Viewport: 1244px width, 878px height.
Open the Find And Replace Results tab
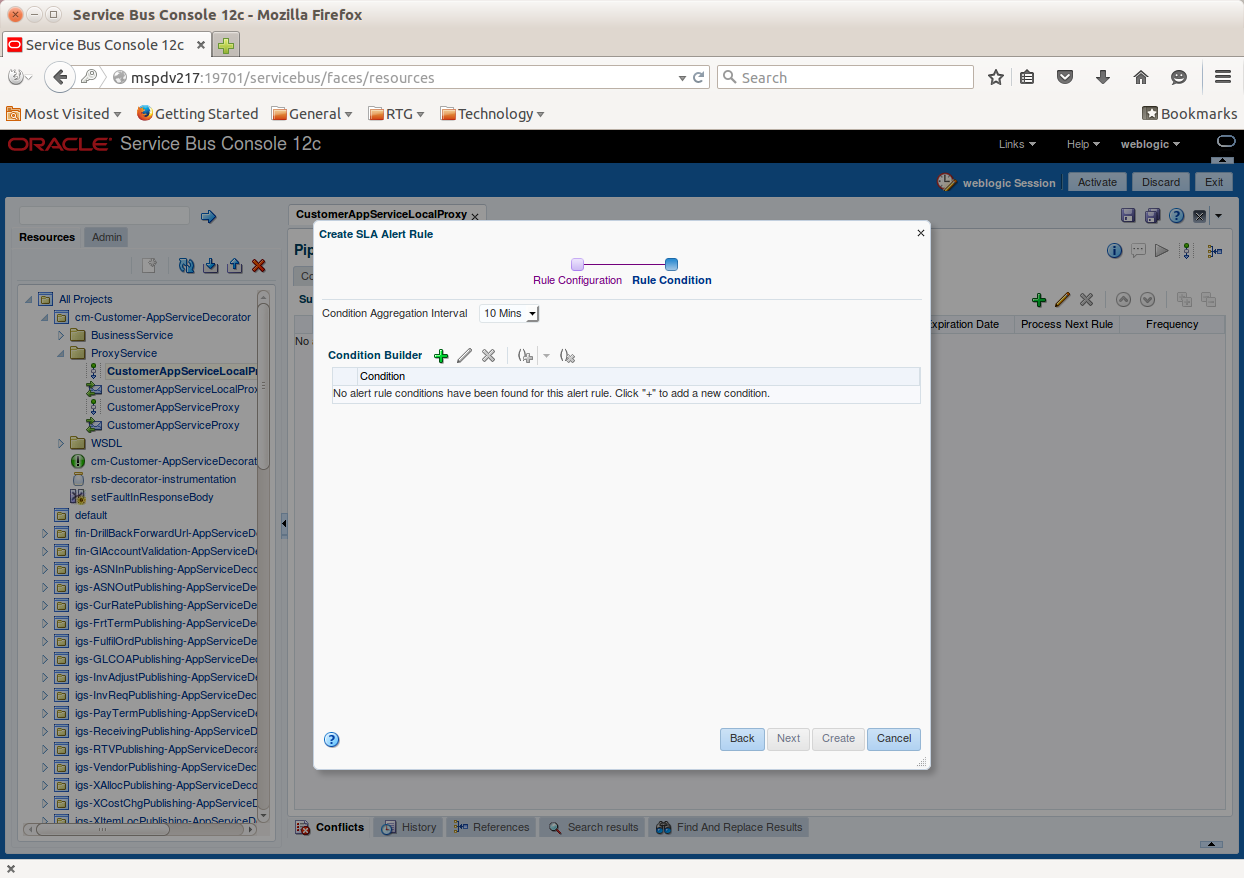(729, 827)
